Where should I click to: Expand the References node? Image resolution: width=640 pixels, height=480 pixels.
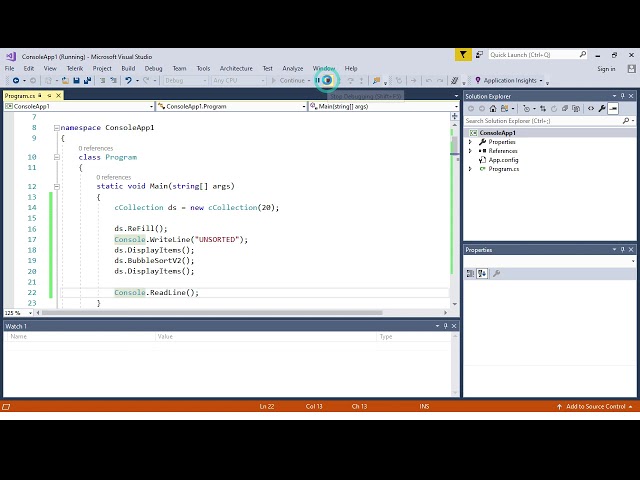click(x=470, y=151)
